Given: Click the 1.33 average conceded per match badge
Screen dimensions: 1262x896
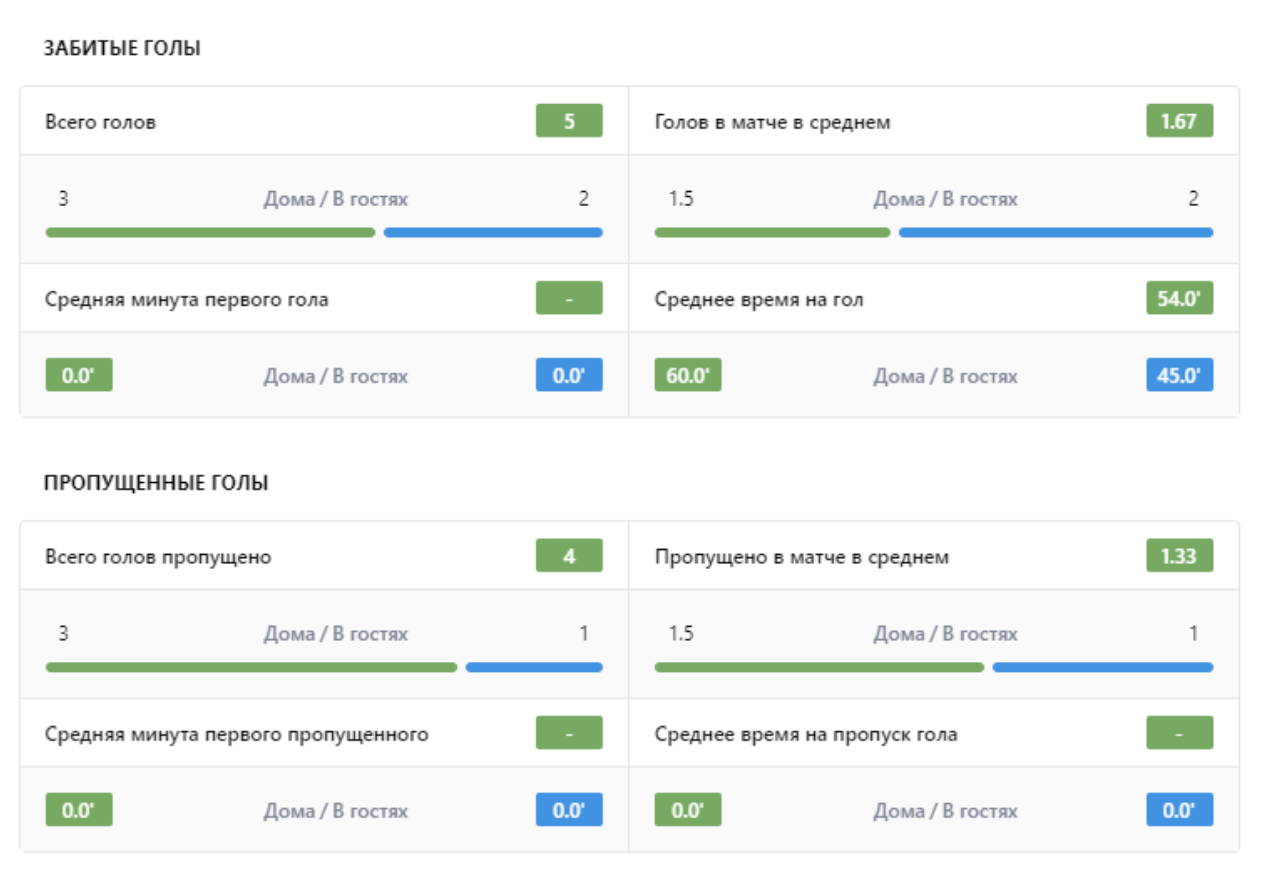Looking at the screenshot, I should 1179,556.
